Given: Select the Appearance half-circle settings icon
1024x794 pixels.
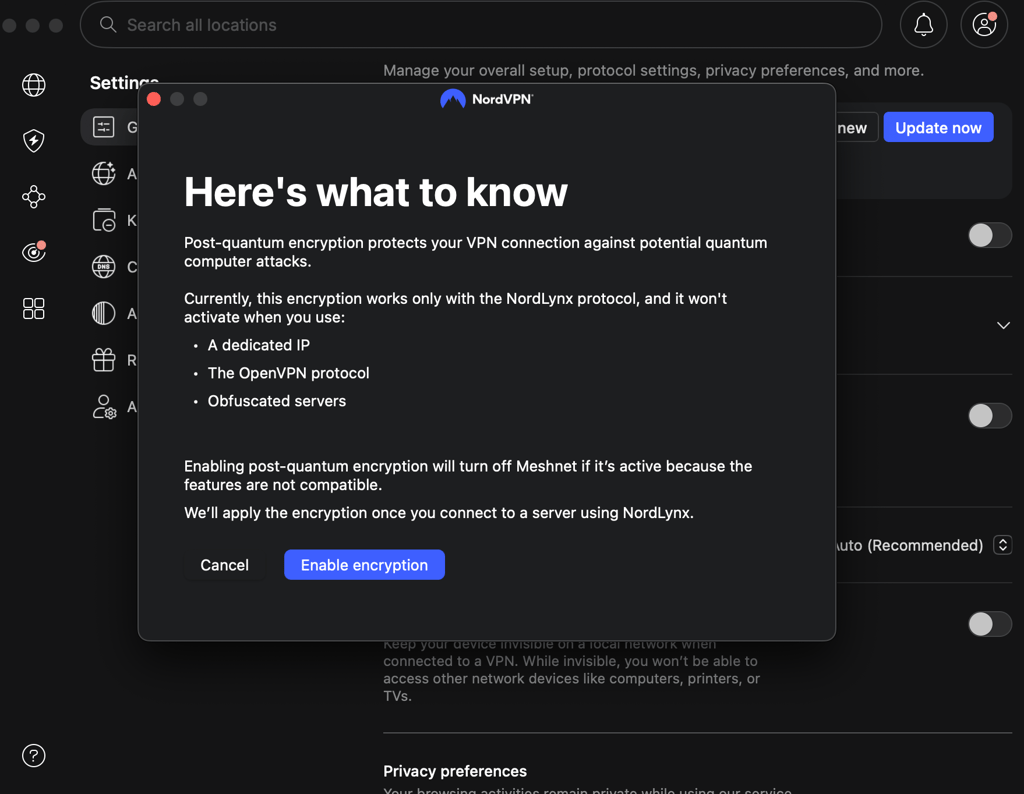Looking at the screenshot, I should (x=103, y=313).
